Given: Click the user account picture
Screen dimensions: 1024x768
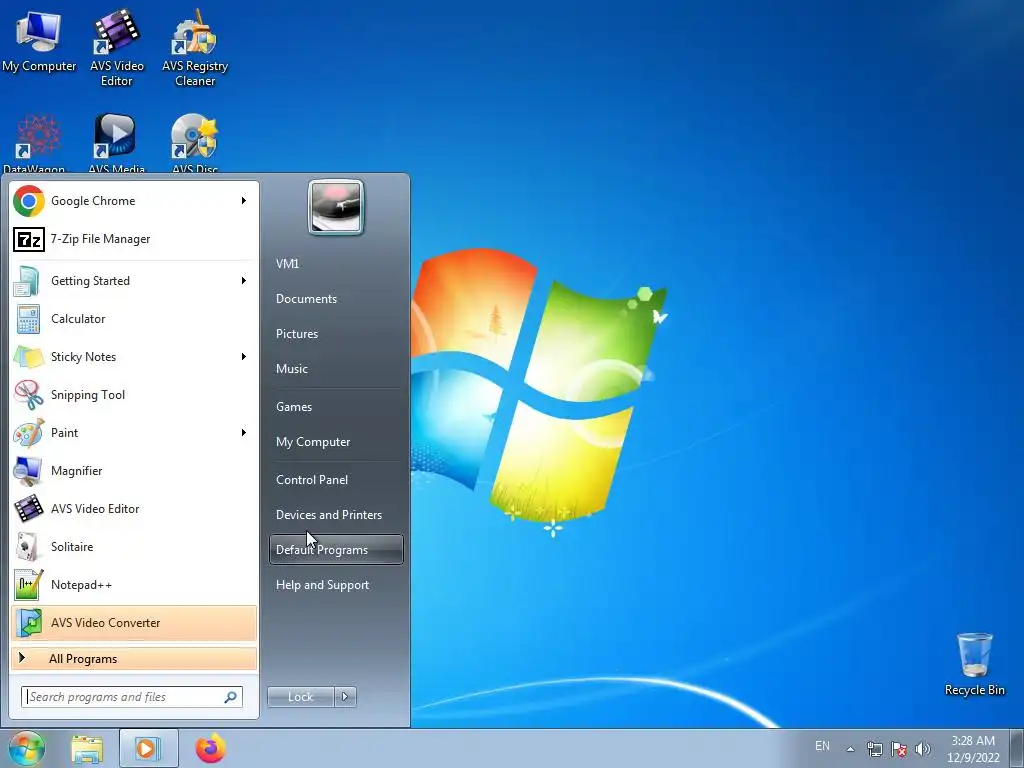Looking at the screenshot, I should tap(336, 208).
